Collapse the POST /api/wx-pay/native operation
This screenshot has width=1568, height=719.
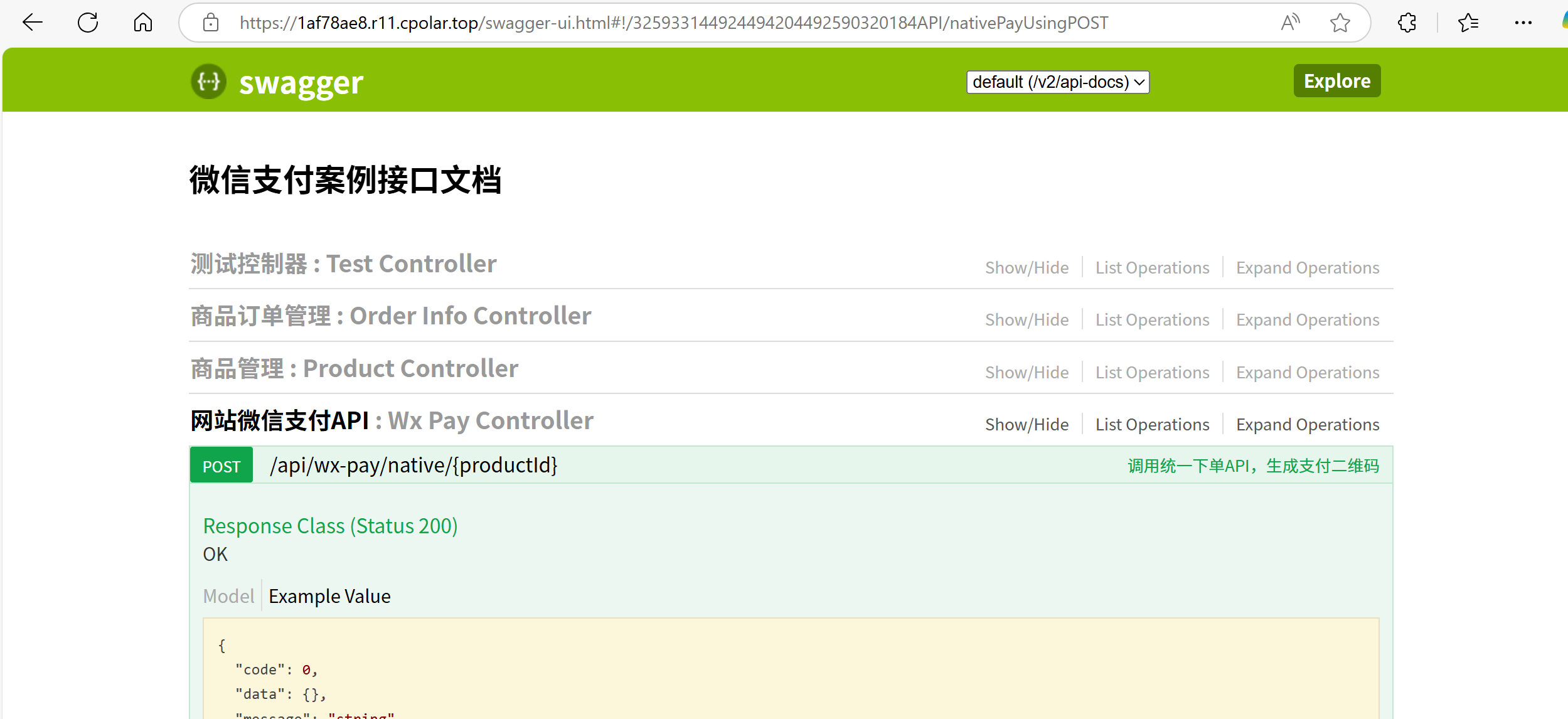(413, 466)
